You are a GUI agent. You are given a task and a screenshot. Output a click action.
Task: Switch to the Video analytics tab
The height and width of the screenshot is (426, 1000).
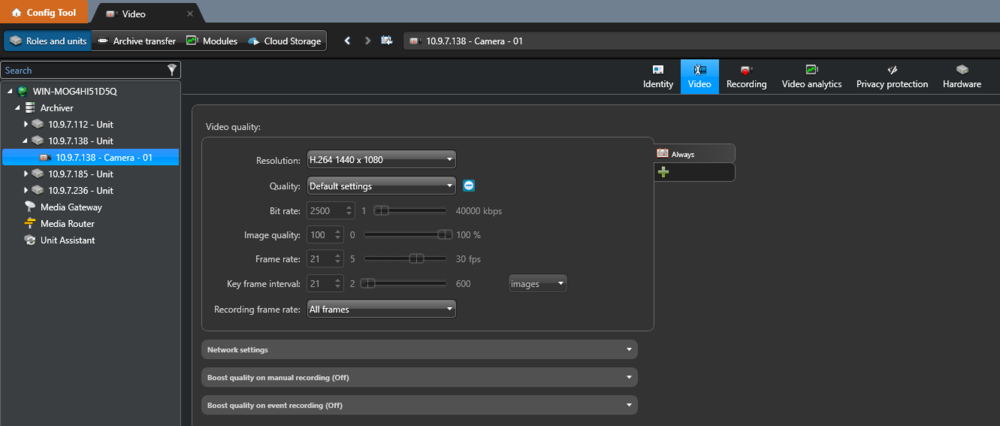click(x=812, y=77)
